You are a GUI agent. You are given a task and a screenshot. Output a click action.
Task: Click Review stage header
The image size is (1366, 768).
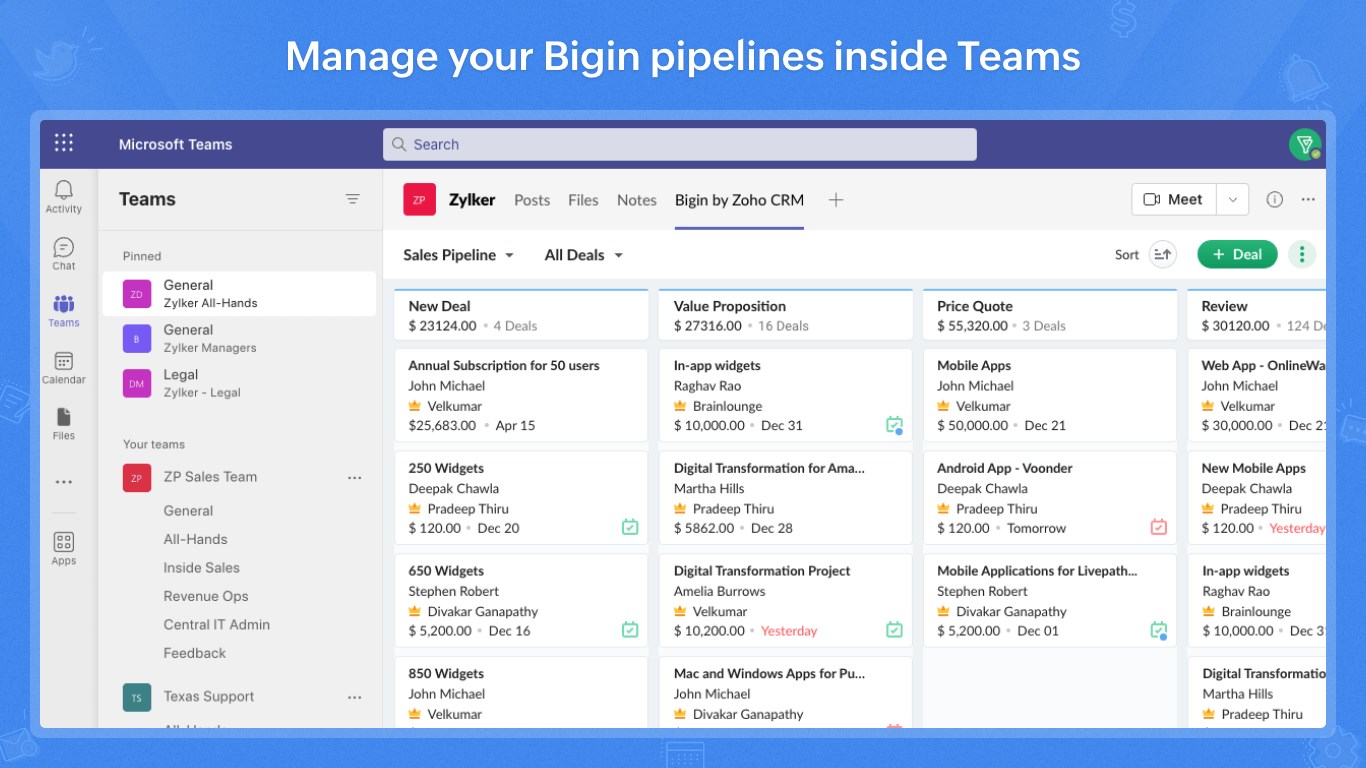[1257, 315]
